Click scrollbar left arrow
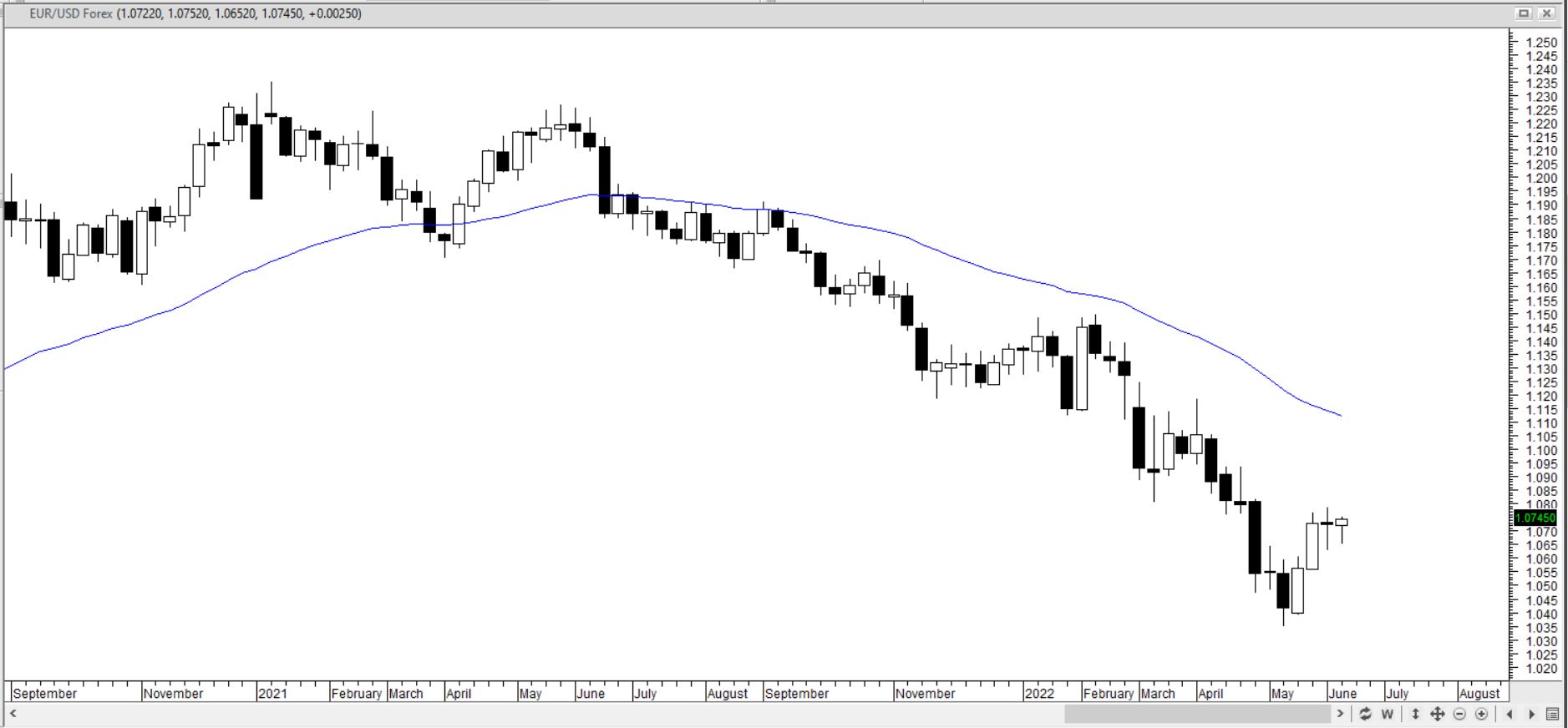The height and width of the screenshot is (728, 1568). pyautogui.click(x=13, y=714)
